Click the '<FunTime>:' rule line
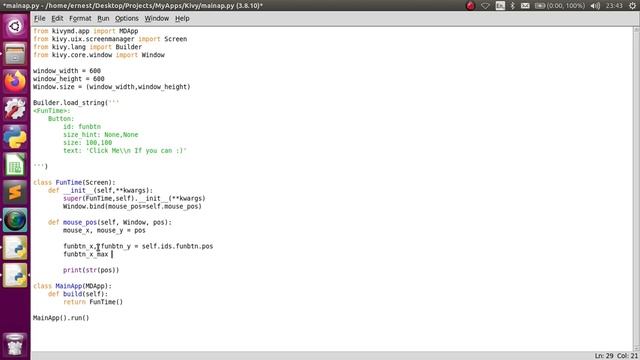The image size is (640, 360). coord(52,111)
